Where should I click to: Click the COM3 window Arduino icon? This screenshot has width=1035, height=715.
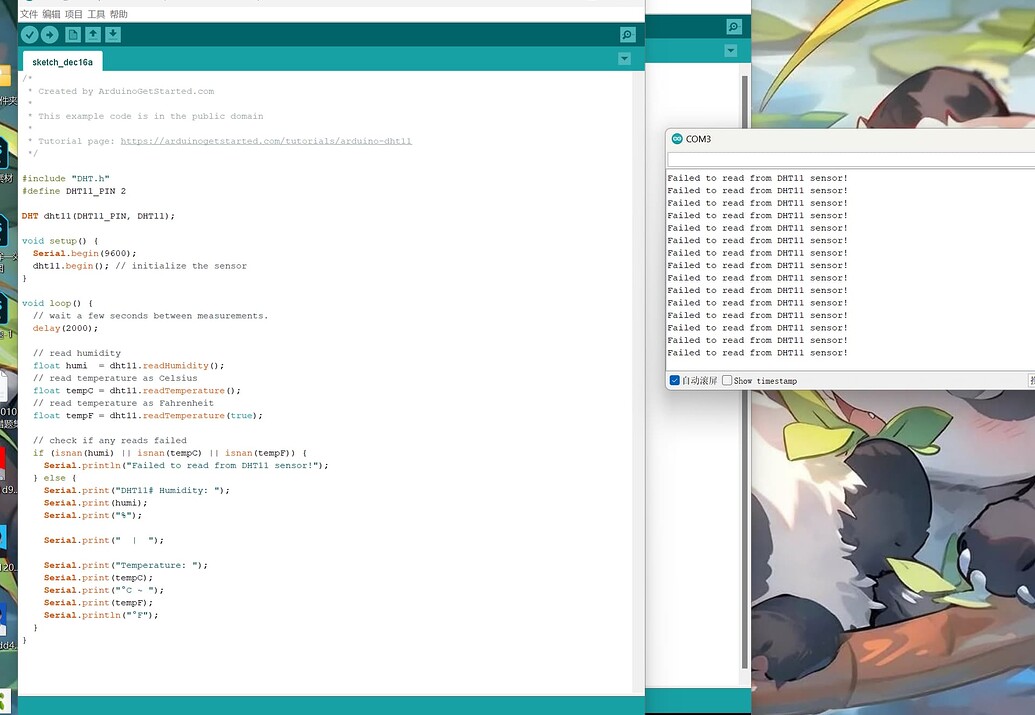coord(677,139)
